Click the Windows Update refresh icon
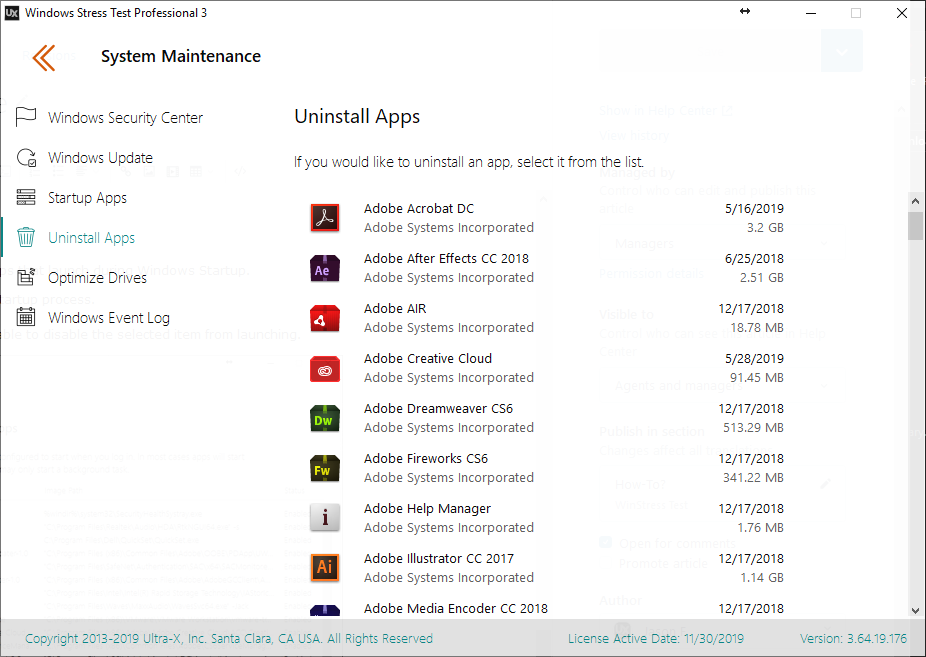926x657 pixels. coord(27,157)
